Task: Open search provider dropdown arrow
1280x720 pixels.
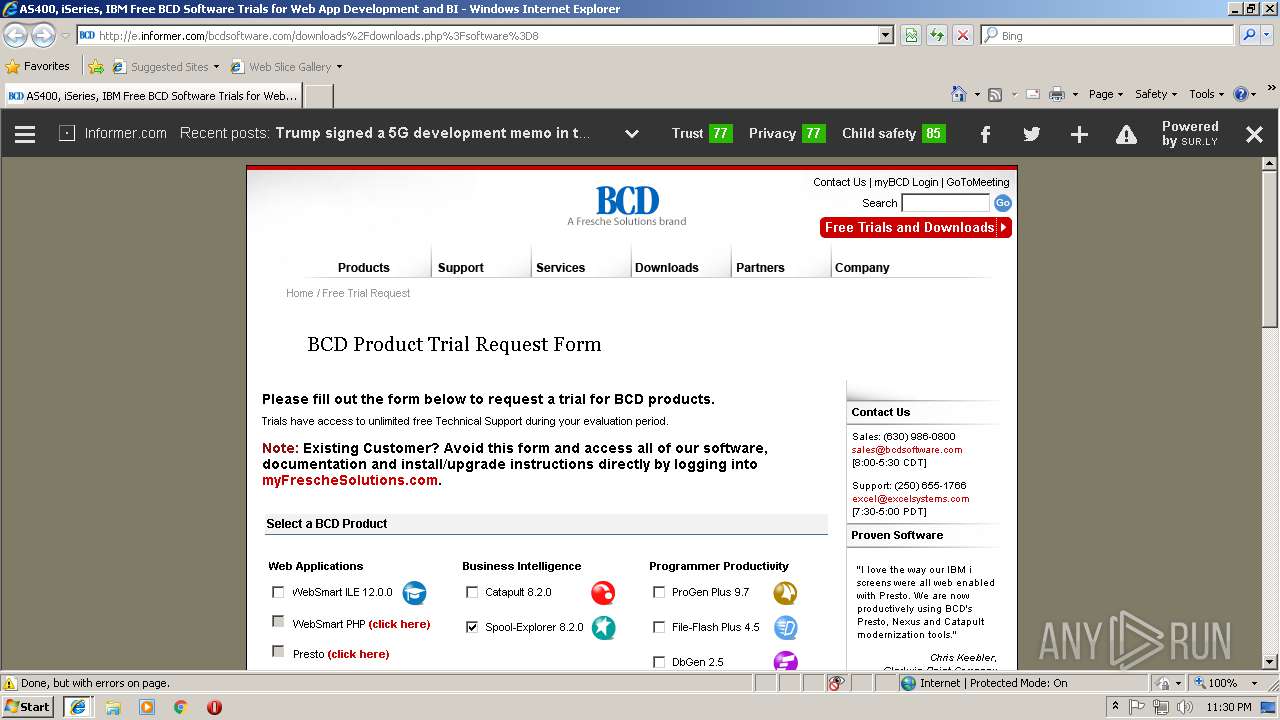Action: pos(1268,35)
